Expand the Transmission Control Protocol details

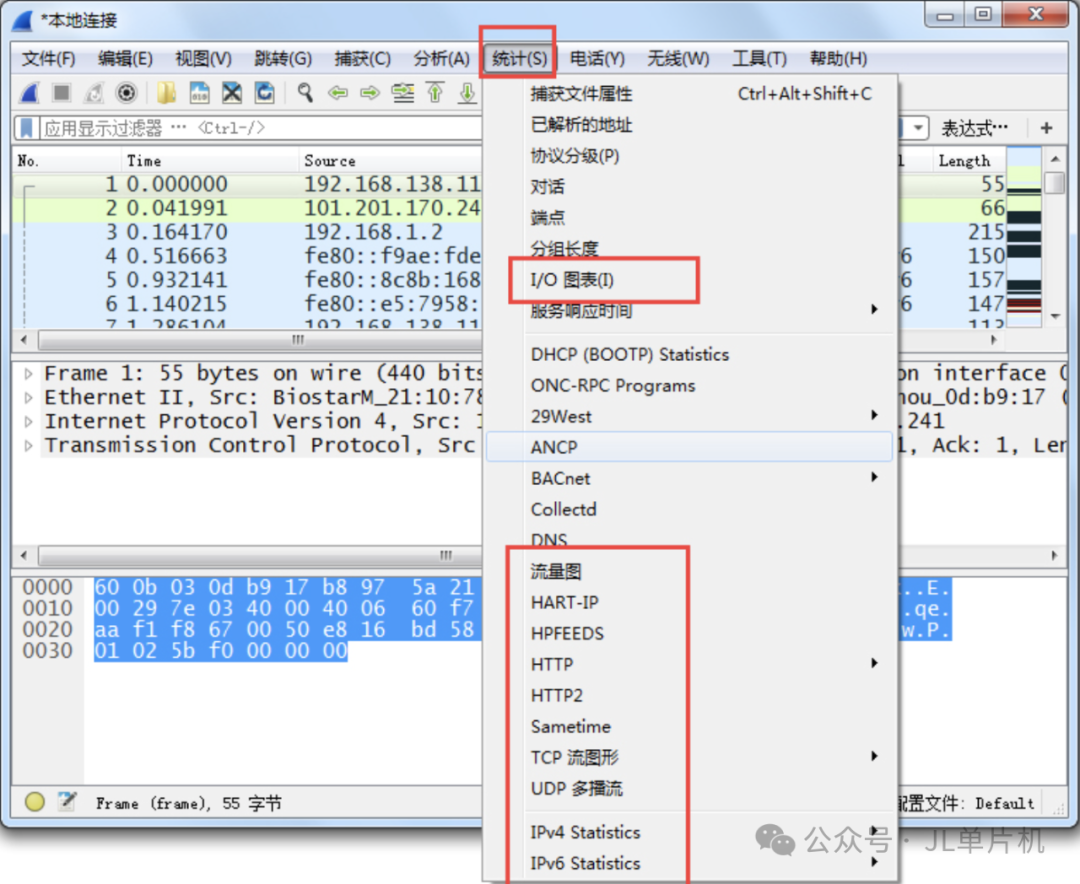[27, 445]
